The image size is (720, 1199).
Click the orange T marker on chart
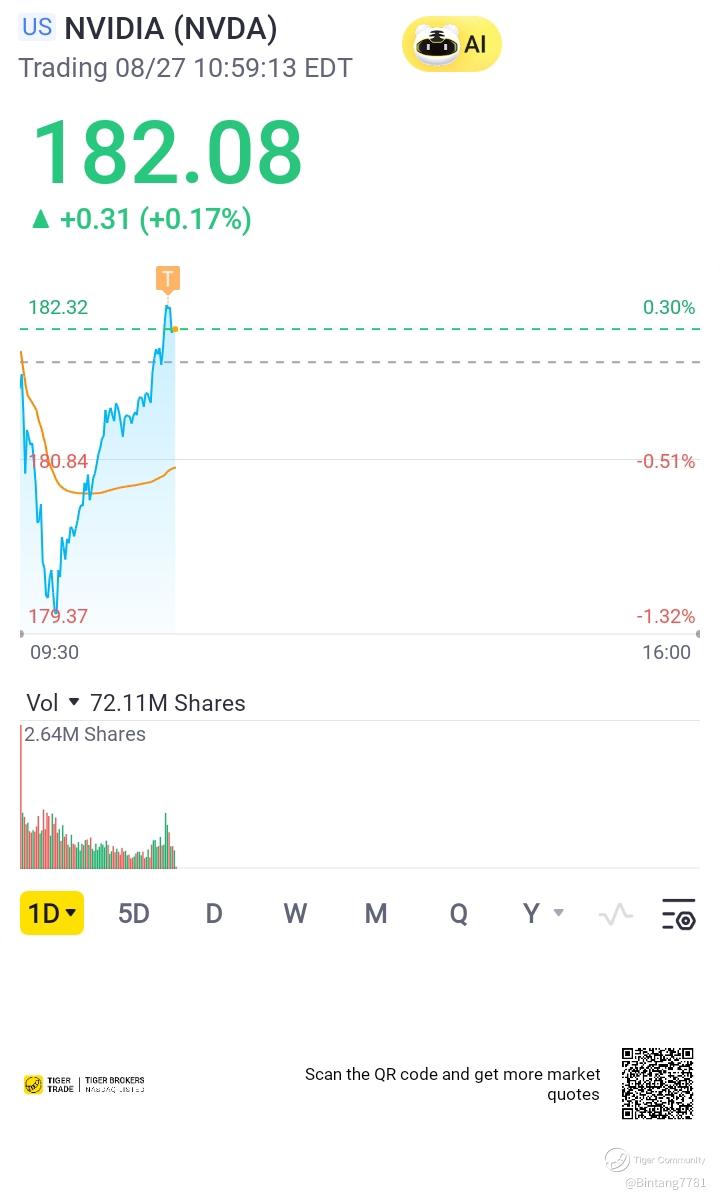pos(167,279)
